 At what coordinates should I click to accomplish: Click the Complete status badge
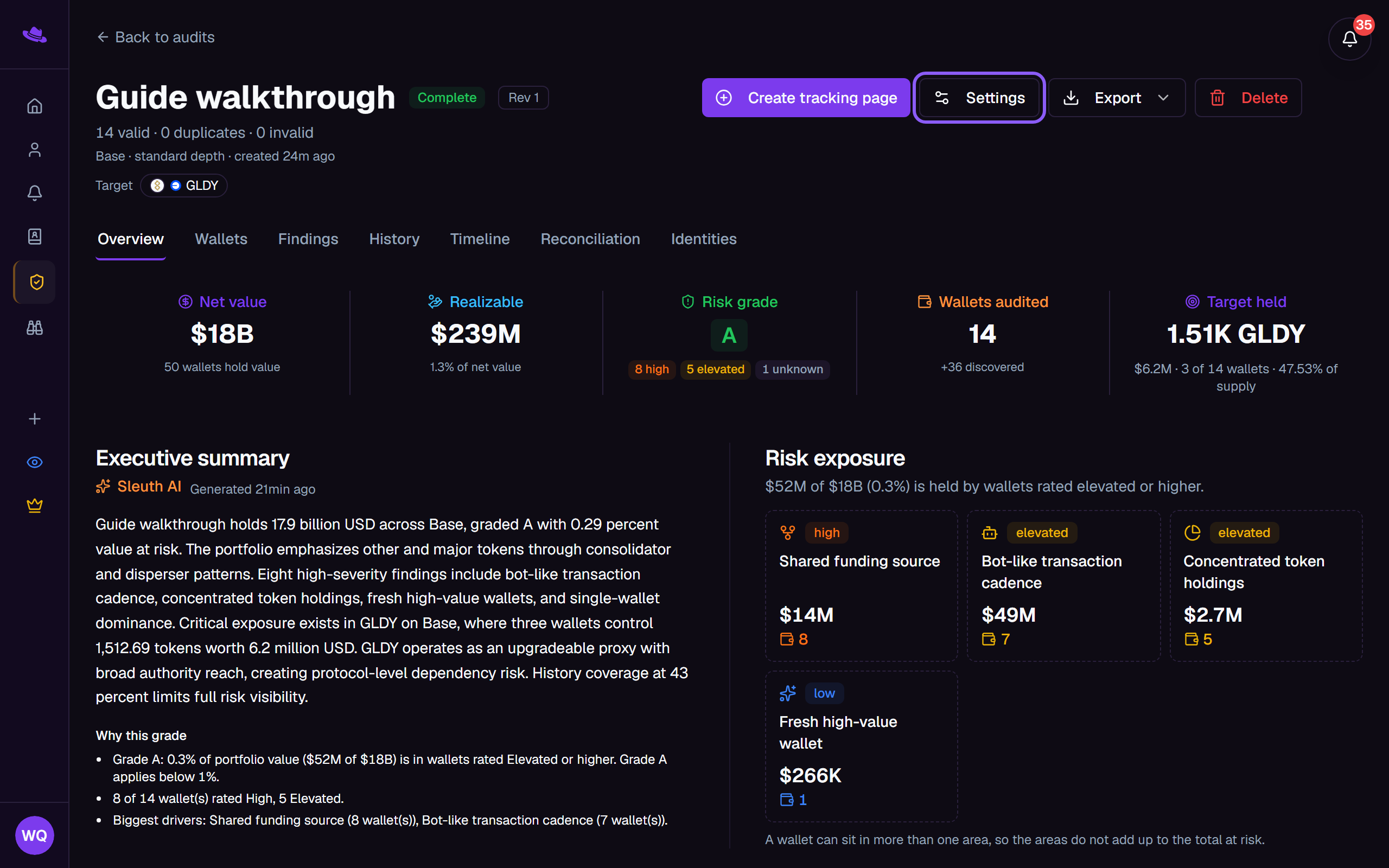click(447, 98)
